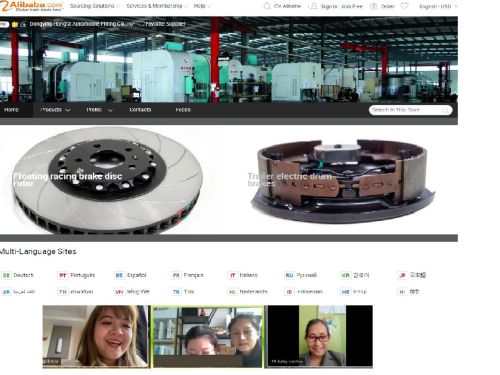
Task: Open the English - USD language dropdown
Action: [438, 6]
